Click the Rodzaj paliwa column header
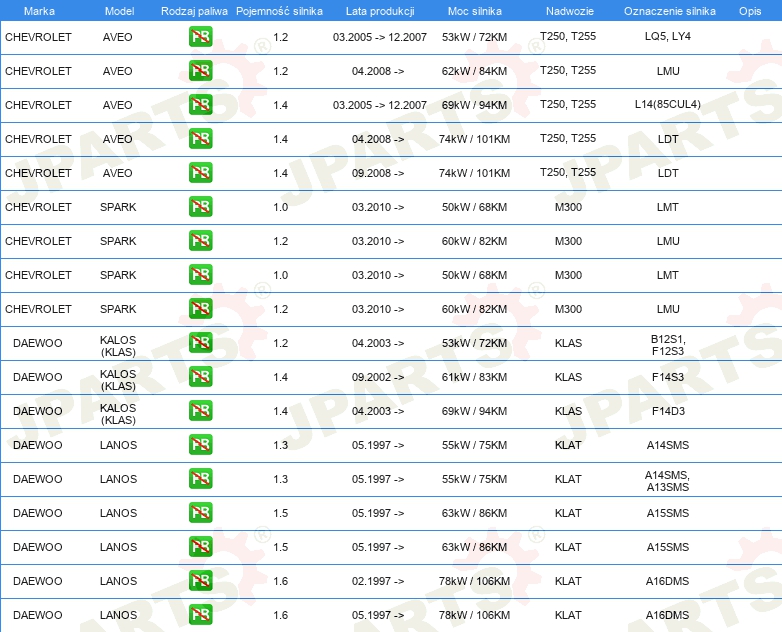Image resolution: width=782 pixels, height=632 pixels. 194,11
